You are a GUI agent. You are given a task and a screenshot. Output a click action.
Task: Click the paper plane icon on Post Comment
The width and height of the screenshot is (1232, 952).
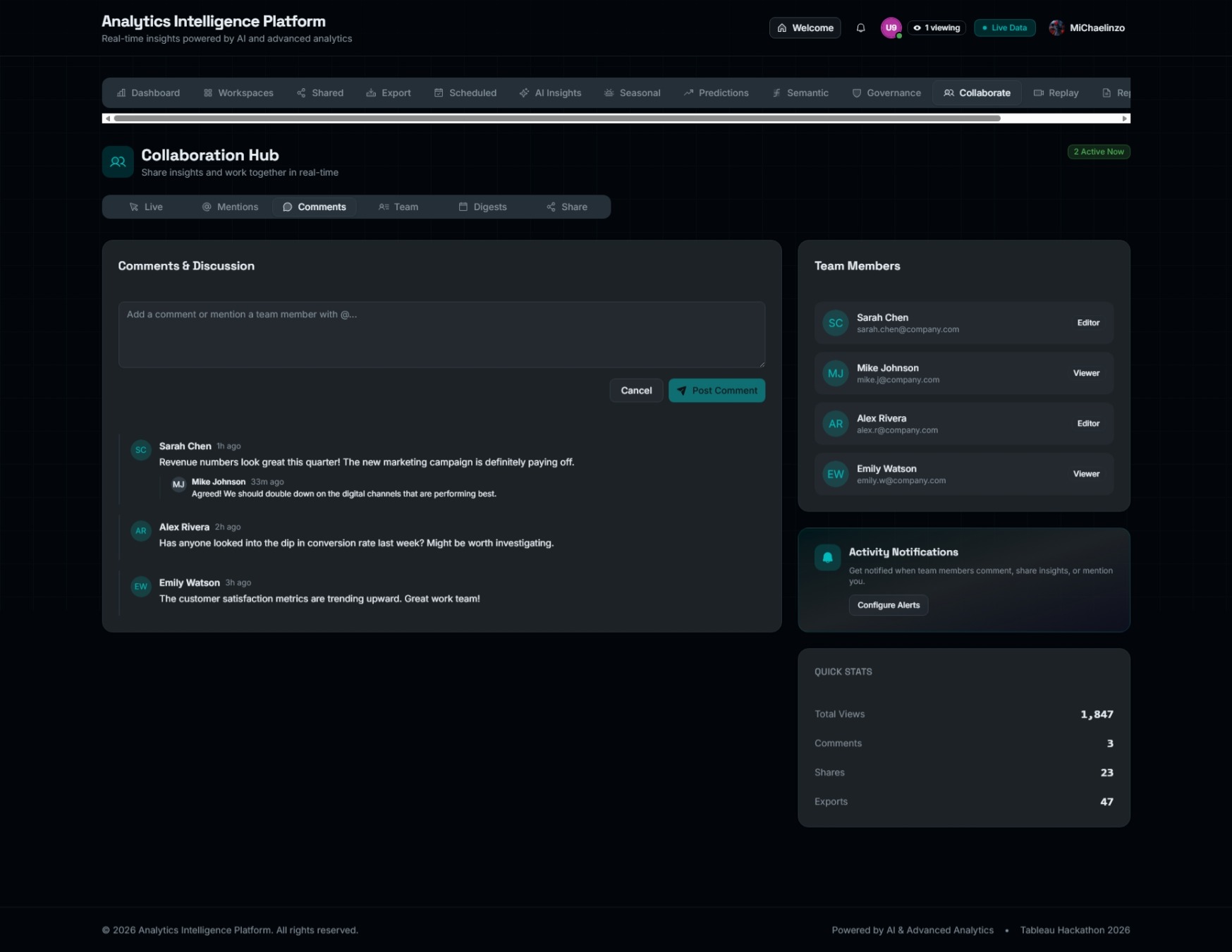pyautogui.click(x=682, y=391)
